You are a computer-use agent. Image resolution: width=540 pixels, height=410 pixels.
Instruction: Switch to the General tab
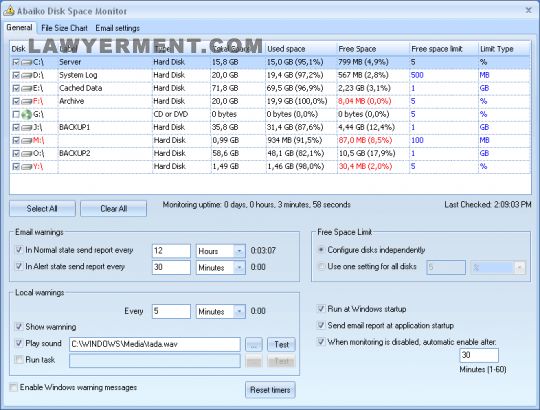point(19,28)
